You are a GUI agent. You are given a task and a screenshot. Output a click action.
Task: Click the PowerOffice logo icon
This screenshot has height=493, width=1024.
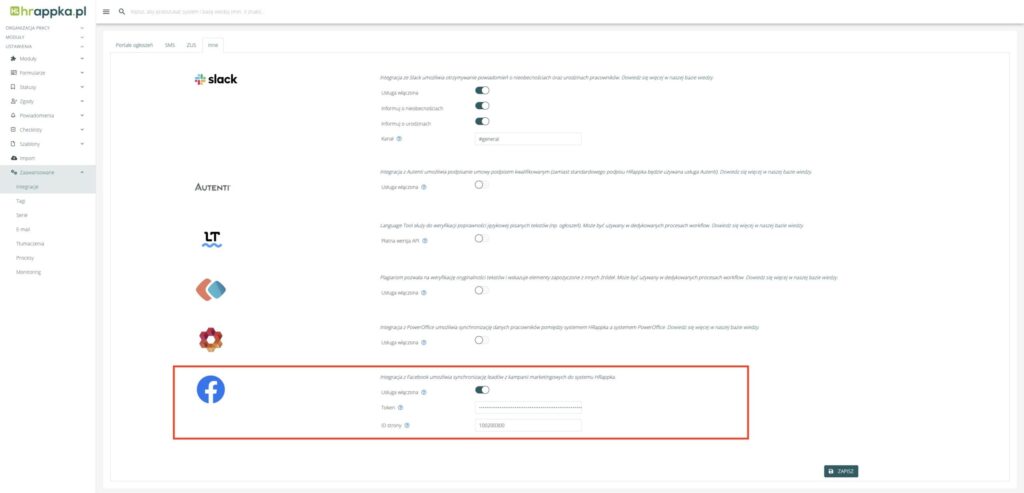pyautogui.click(x=210, y=339)
